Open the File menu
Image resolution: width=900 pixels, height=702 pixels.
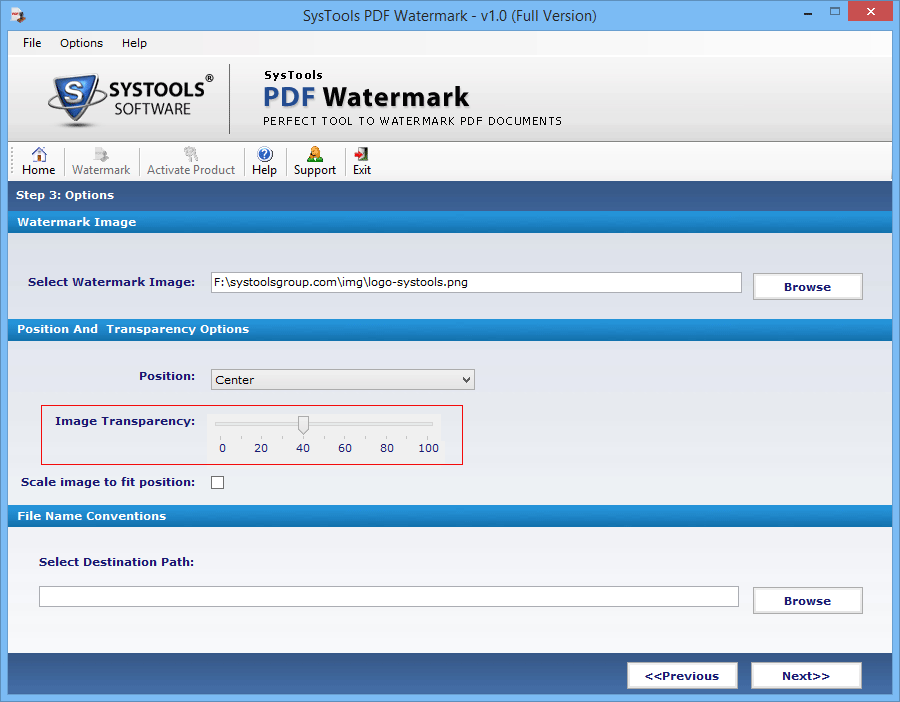pos(32,43)
